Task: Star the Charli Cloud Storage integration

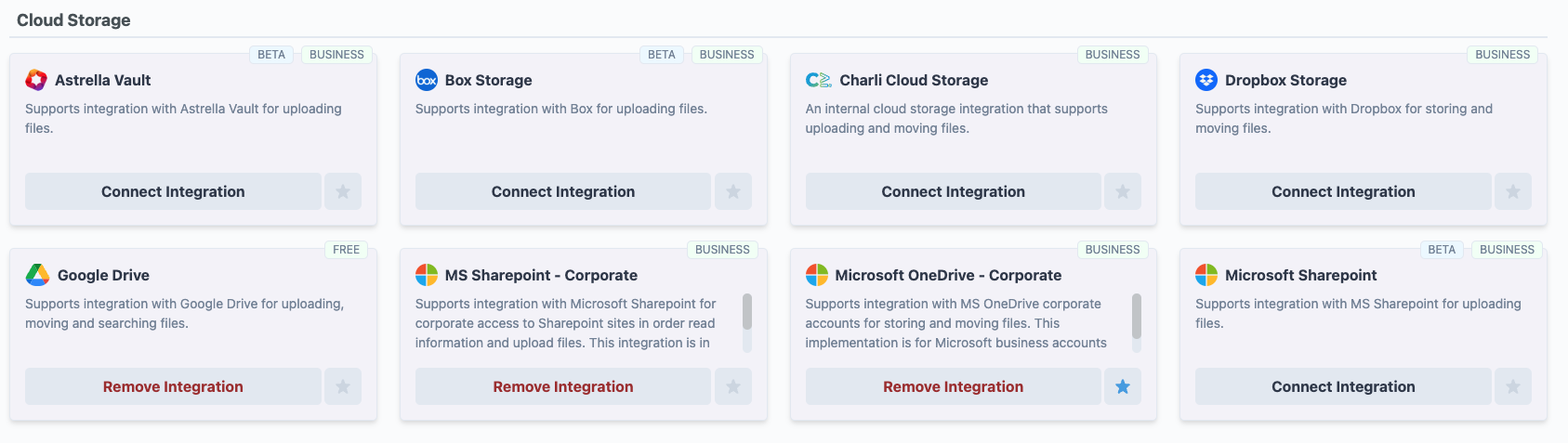Action: coord(1123,191)
